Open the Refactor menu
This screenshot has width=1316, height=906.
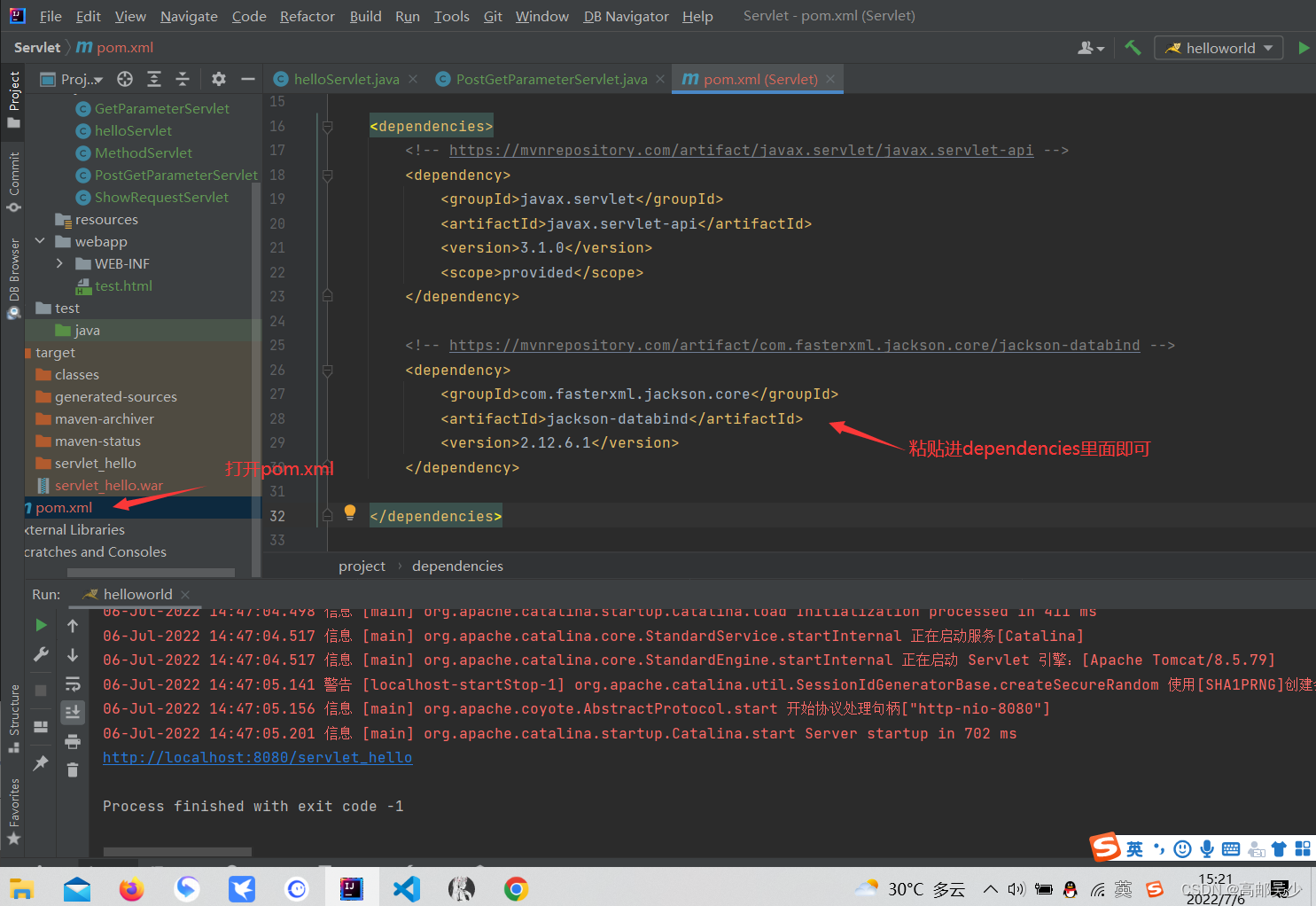(x=308, y=16)
